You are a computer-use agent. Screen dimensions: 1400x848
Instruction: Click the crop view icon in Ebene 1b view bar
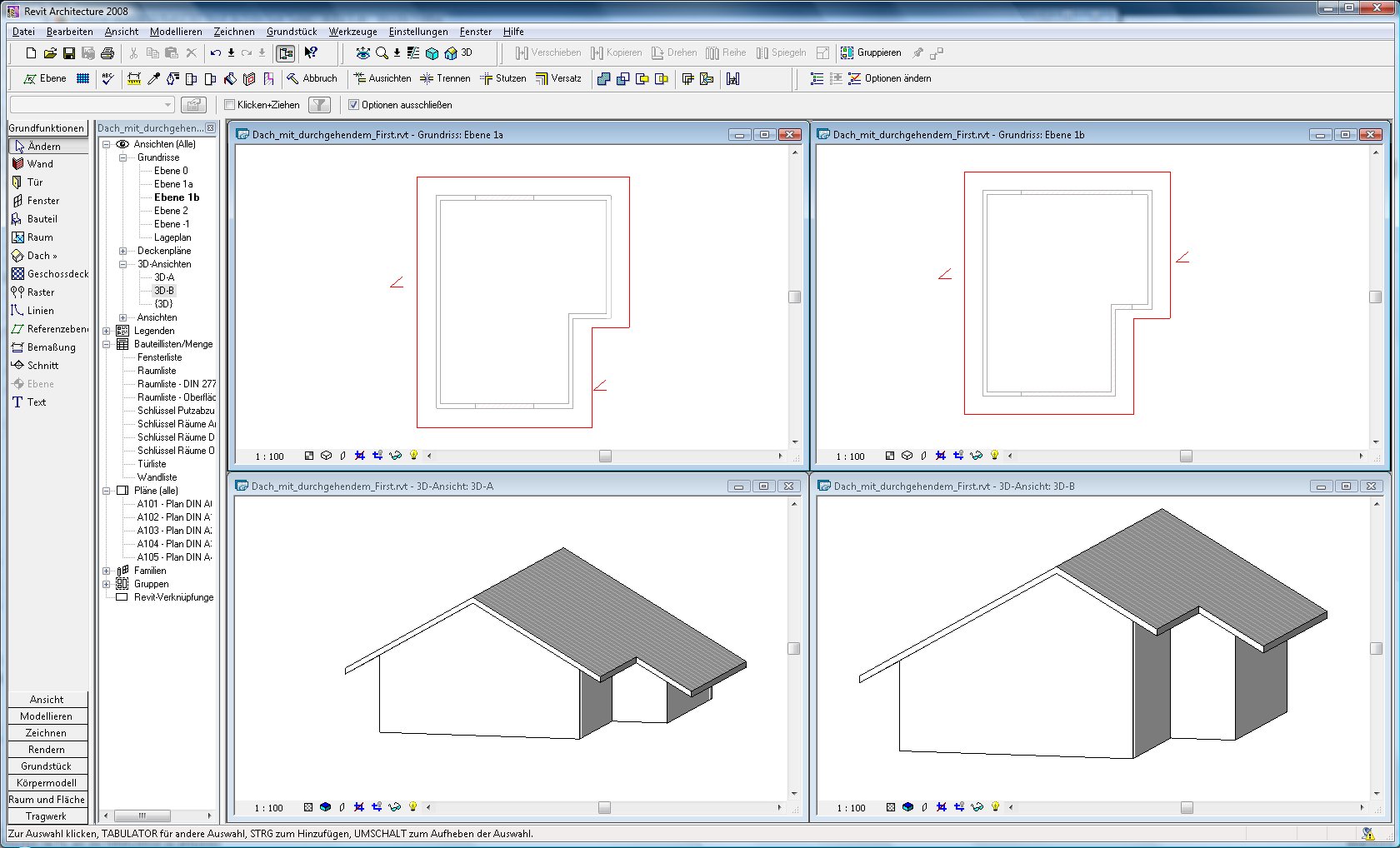[x=941, y=456]
